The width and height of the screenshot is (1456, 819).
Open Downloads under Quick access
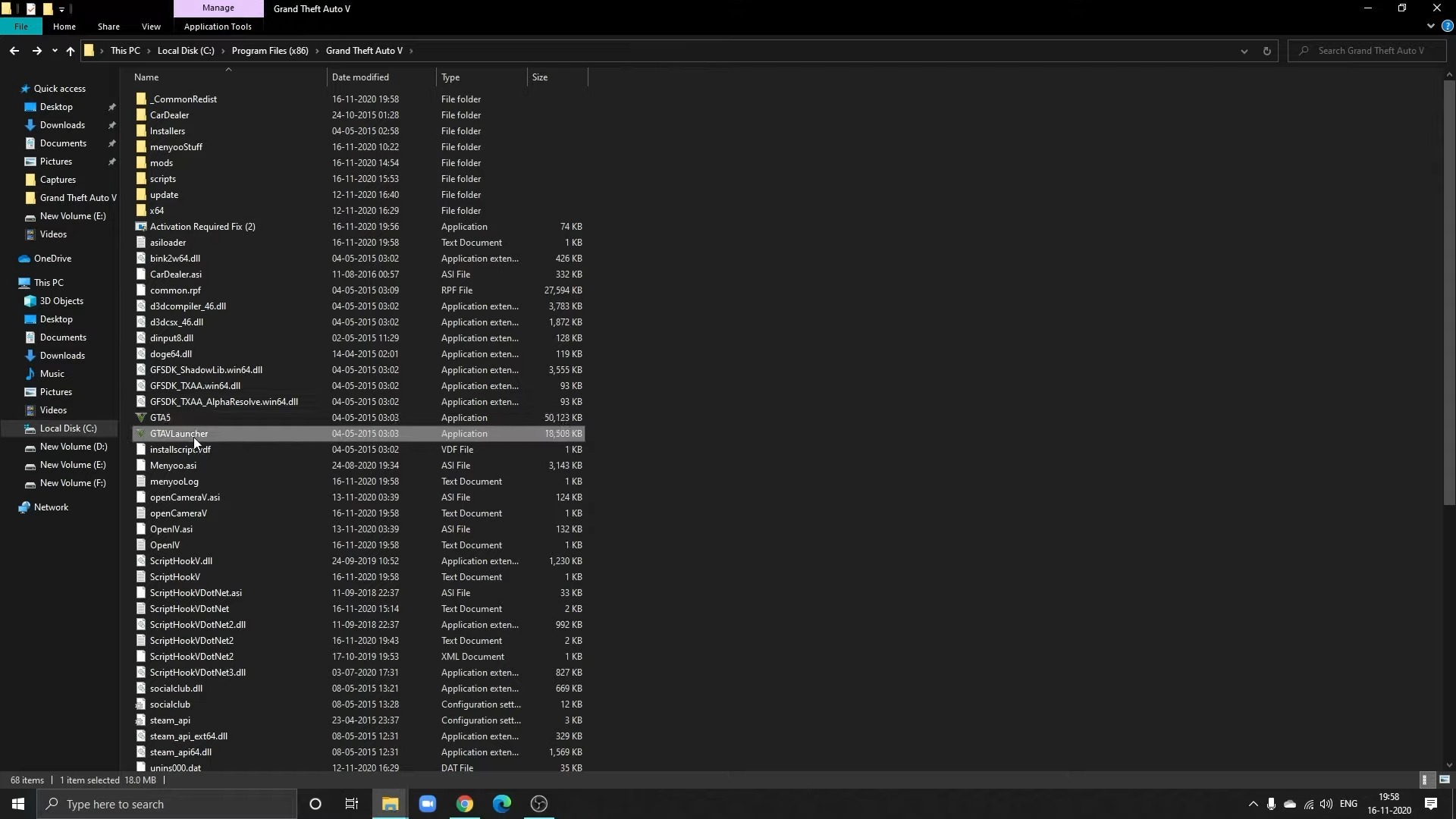pos(62,125)
